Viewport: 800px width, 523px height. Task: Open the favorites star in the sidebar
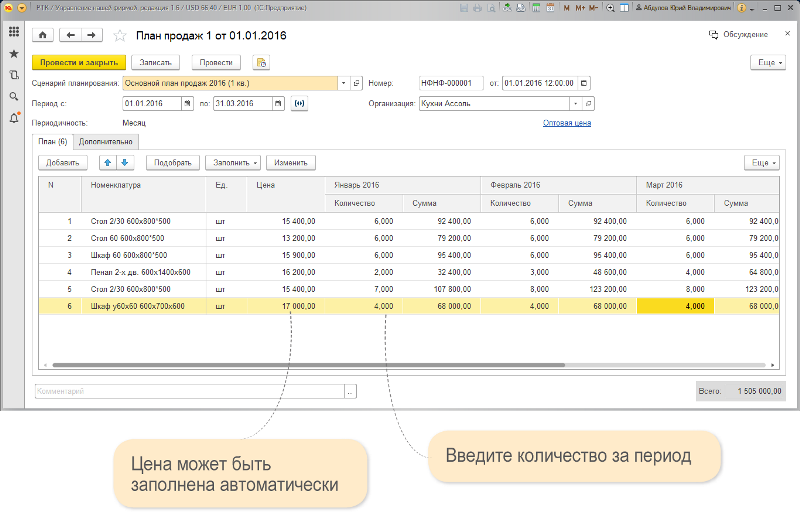(x=14, y=54)
